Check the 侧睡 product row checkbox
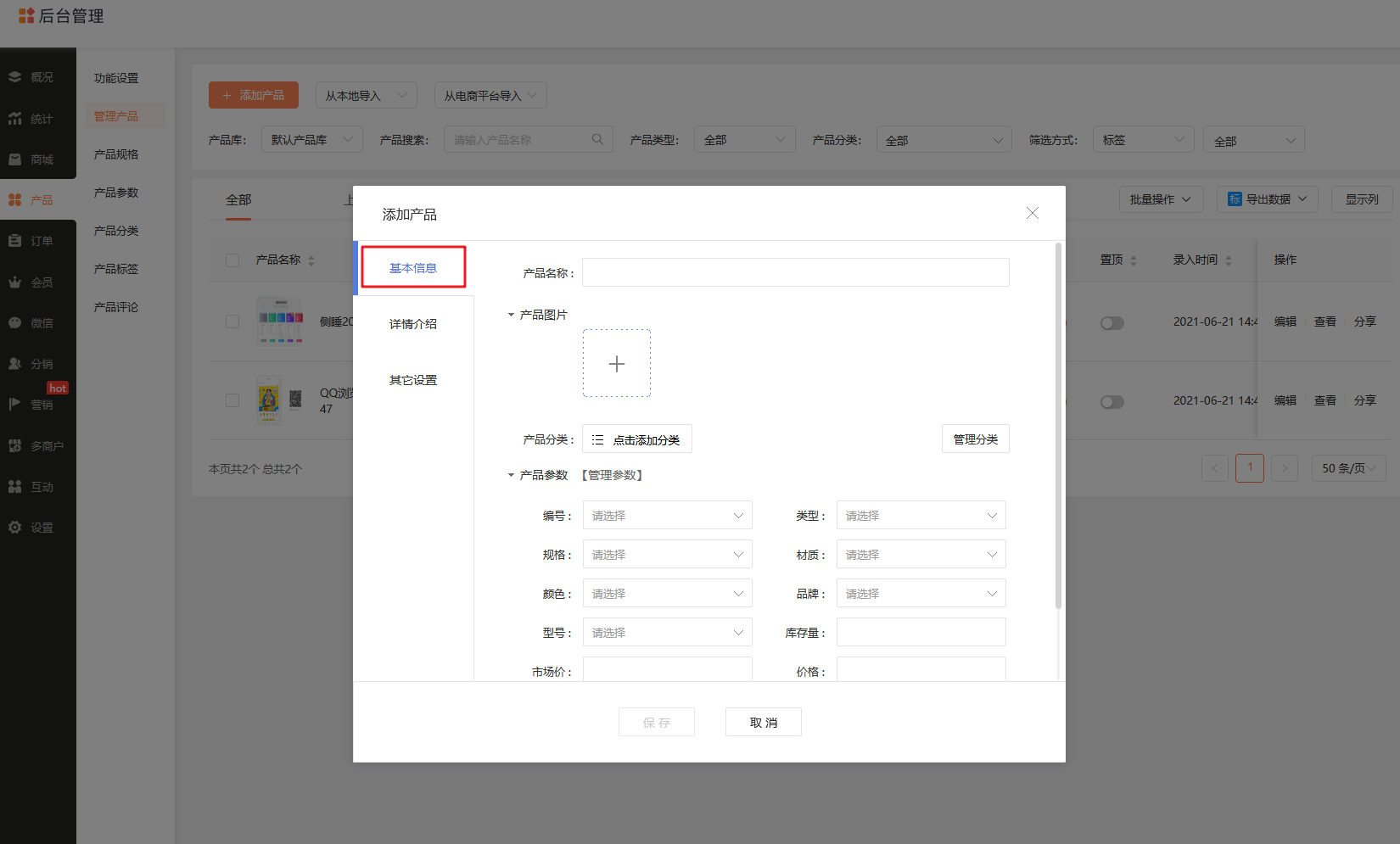The width and height of the screenshot is (1400, 844). [x=232, y=321]
